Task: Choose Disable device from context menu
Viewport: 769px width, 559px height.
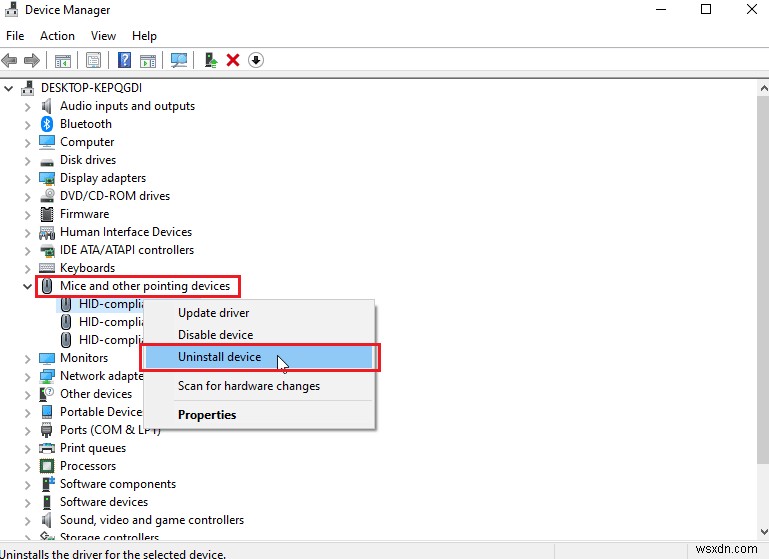Action: pos(258,335)
